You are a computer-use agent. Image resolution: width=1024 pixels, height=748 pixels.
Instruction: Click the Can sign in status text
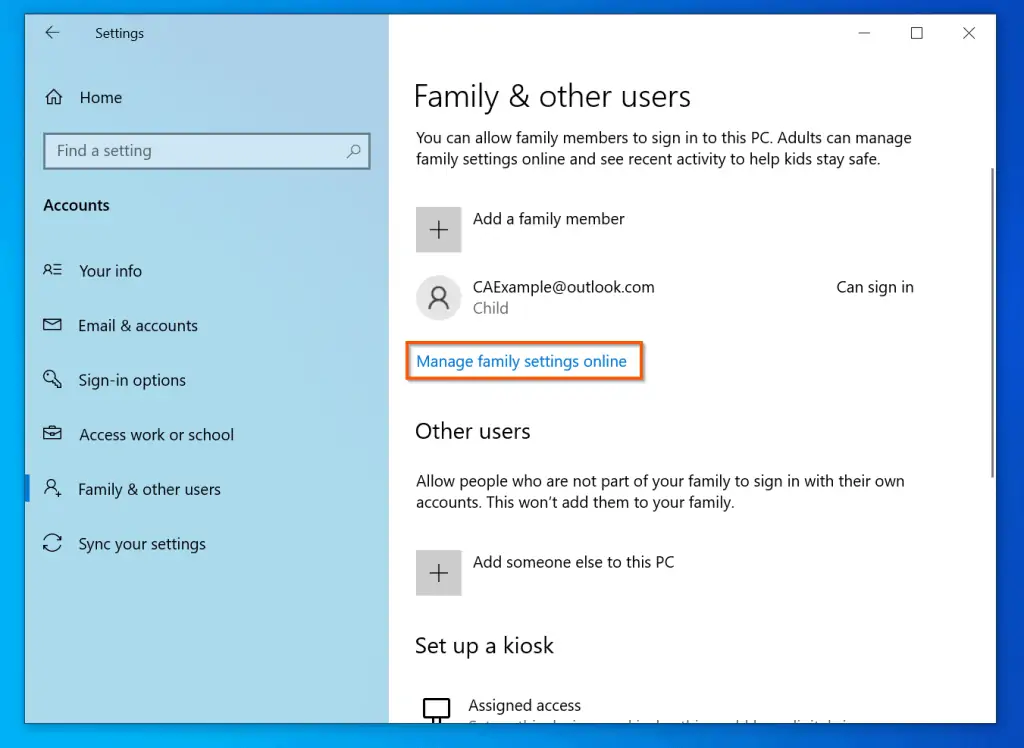(874, 287)
